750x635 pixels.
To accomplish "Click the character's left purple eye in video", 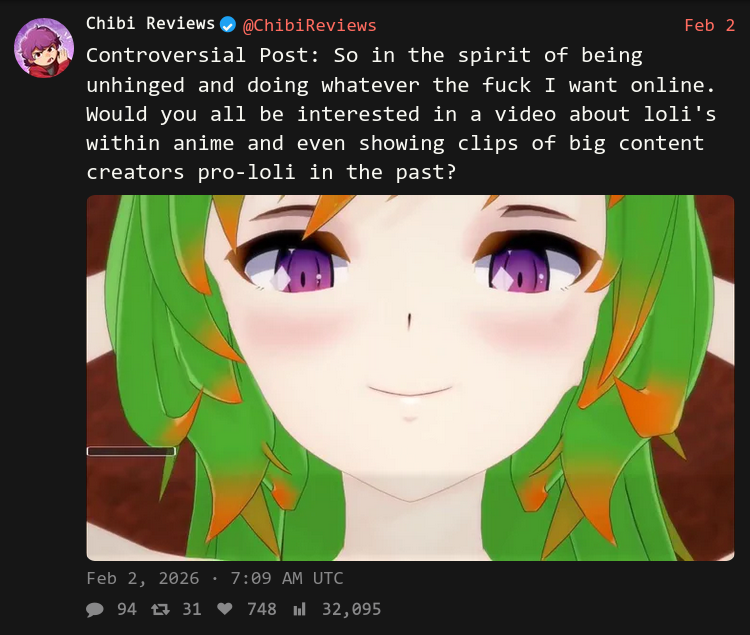I will (x=304, y=270).
